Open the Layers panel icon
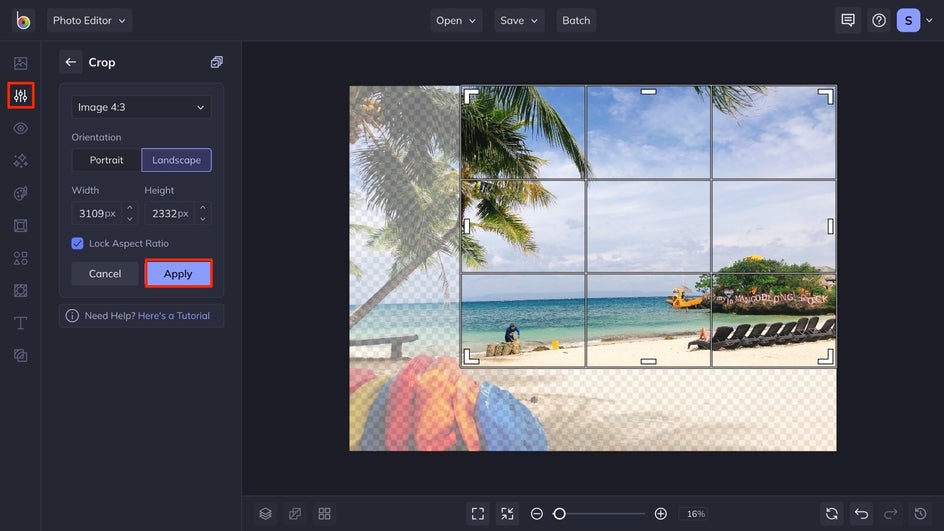The width and height of the screenshot is (944, 531). (x=266, y=514)
